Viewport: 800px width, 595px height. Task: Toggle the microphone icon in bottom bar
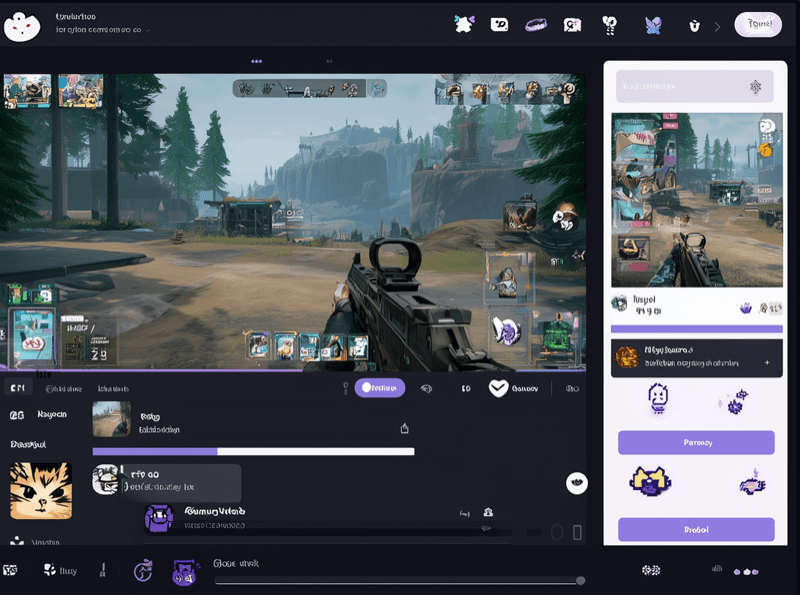click(103, 570)
